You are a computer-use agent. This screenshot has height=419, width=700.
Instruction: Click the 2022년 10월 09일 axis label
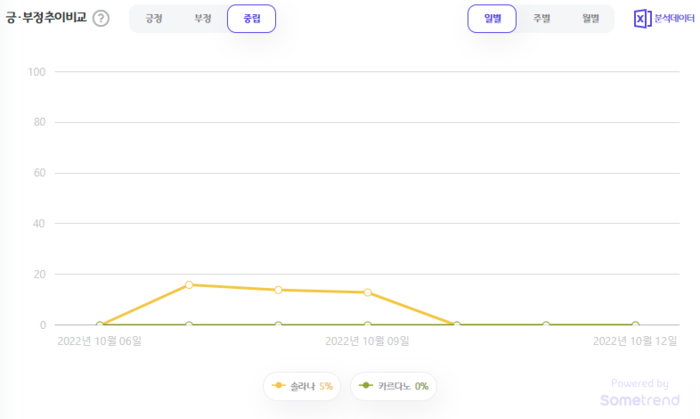(367, 341)
